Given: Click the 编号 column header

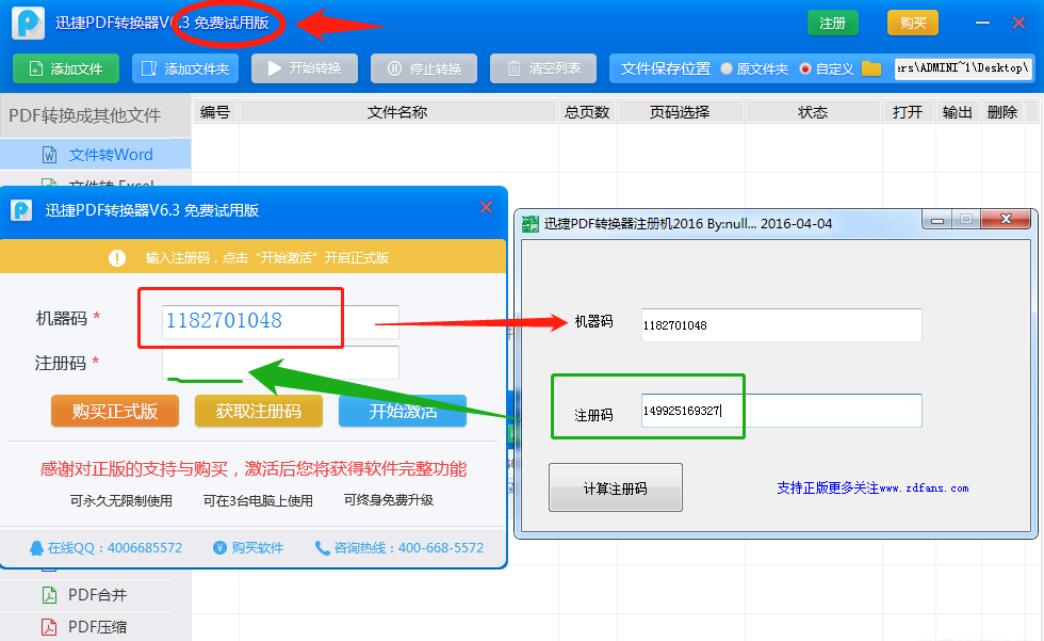Looking at the screenshot, I should pos(216,112).
